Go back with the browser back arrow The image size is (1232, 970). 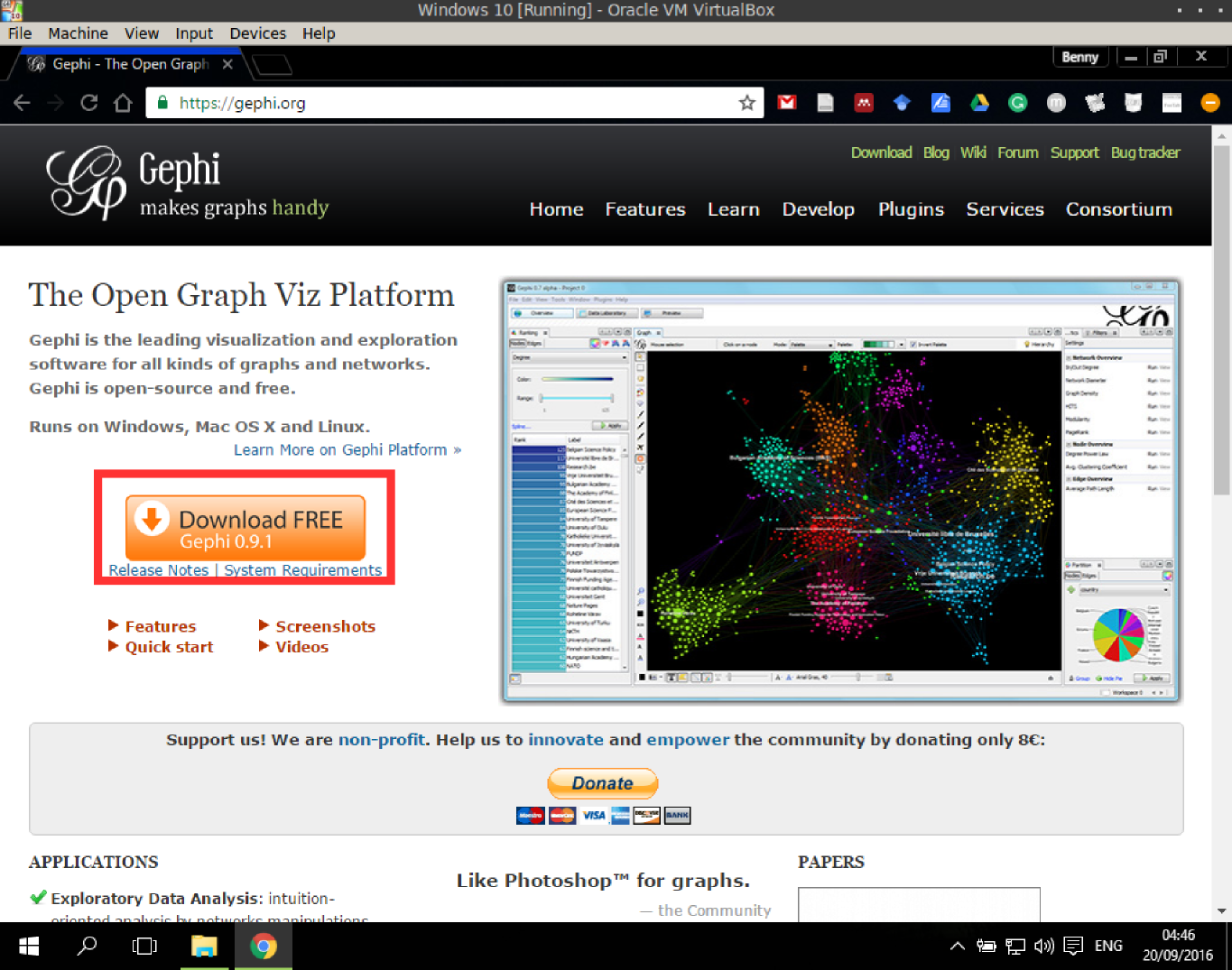pyautogui.click(x=23, y=103)
